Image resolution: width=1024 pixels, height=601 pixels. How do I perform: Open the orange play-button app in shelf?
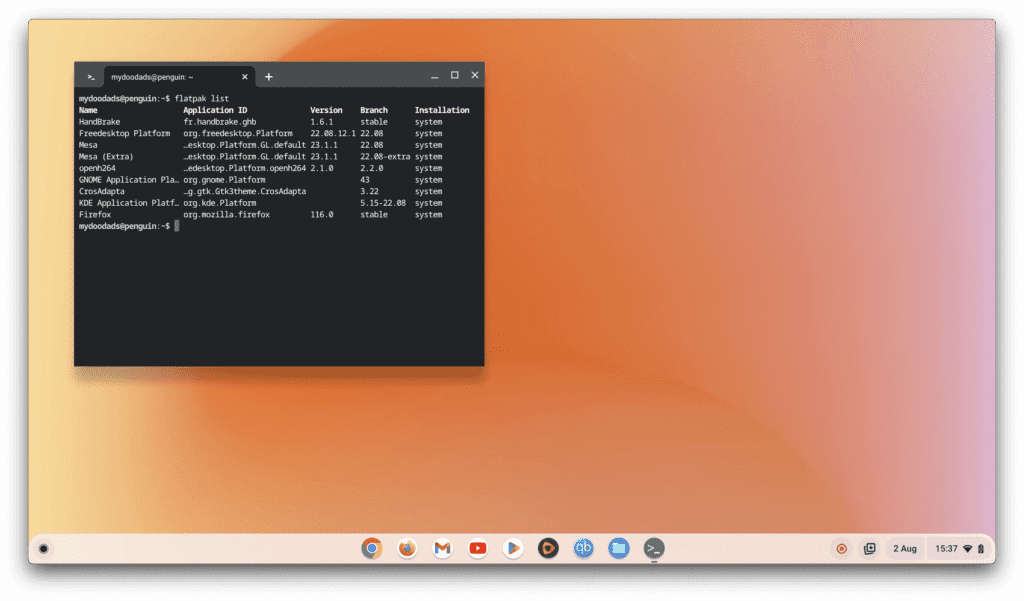tap(548, 548)
